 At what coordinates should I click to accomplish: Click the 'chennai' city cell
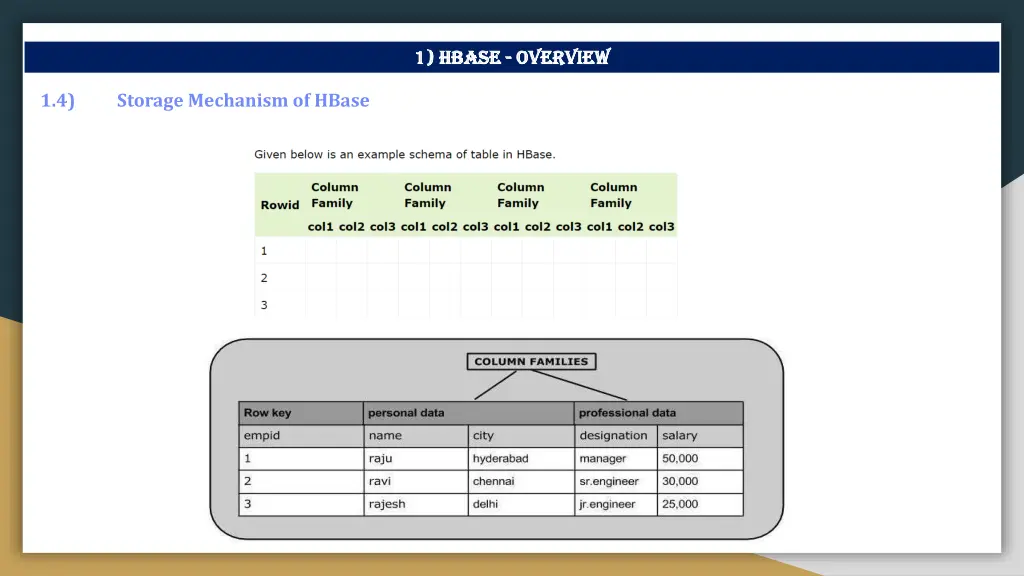tap(520, 481)
